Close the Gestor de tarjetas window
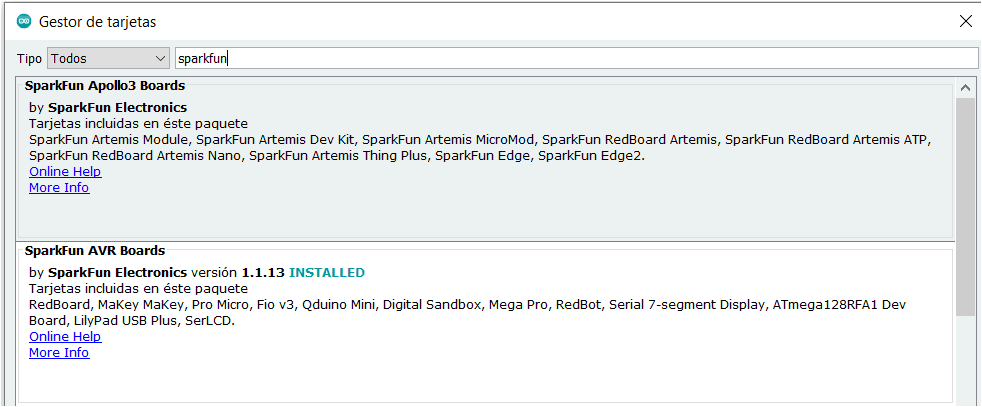Screen dimensions: 982x407 965,21
